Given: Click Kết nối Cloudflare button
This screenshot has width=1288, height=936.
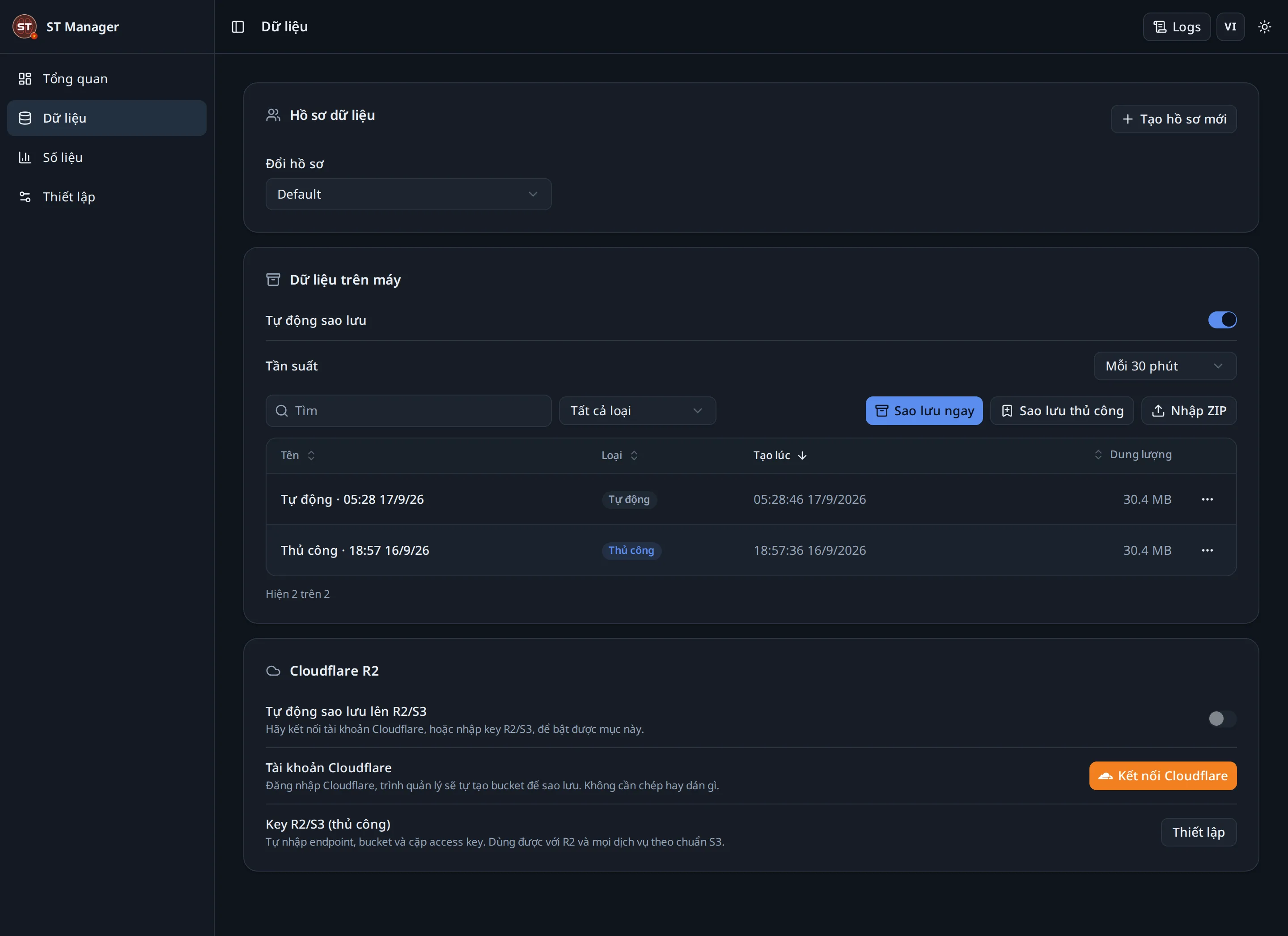Looking at the screenshot, I should [1162, 776].
